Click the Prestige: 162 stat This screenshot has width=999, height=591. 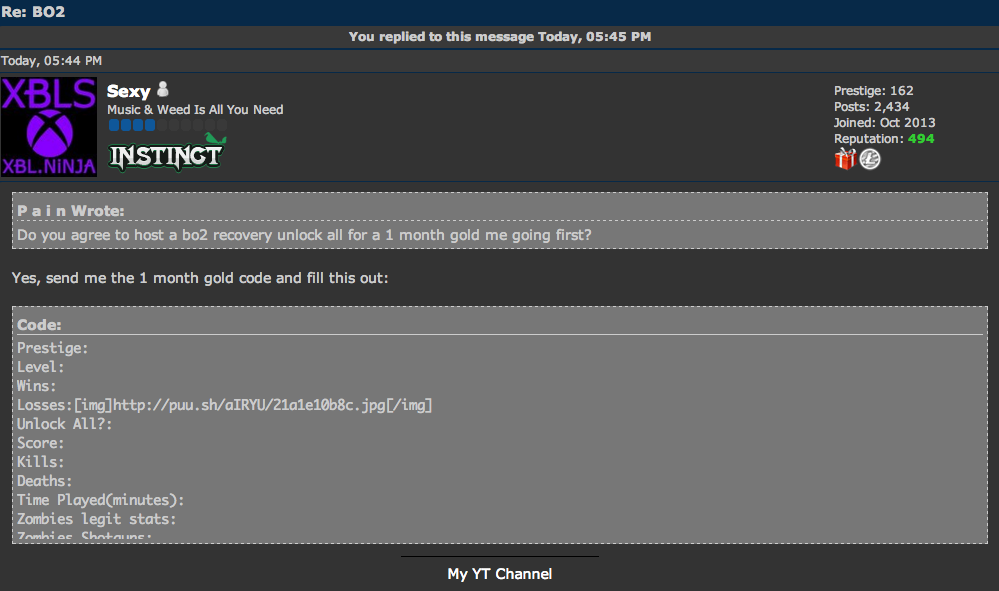click(873, 91)
